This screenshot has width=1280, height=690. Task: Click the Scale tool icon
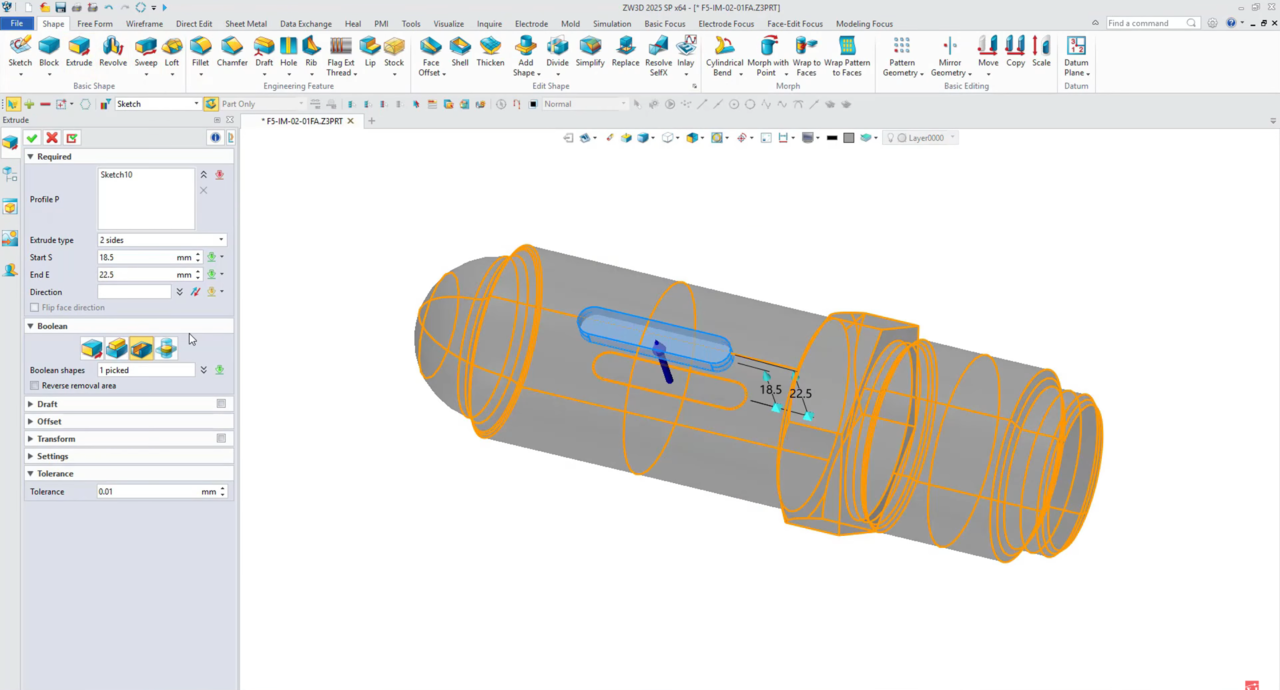[1041, 51]
